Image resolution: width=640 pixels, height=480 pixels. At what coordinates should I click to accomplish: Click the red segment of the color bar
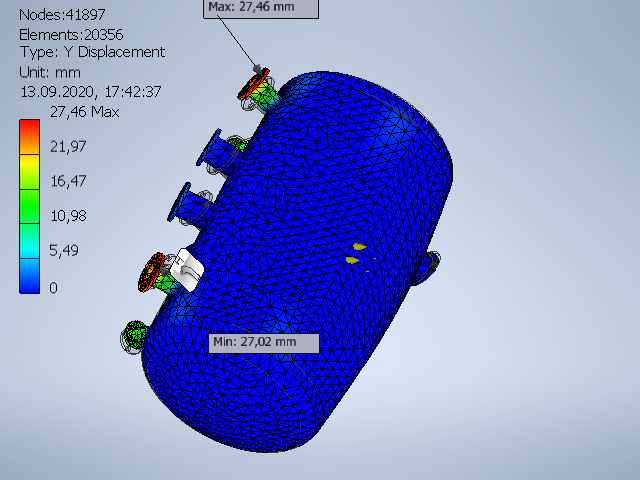(29, 137)
